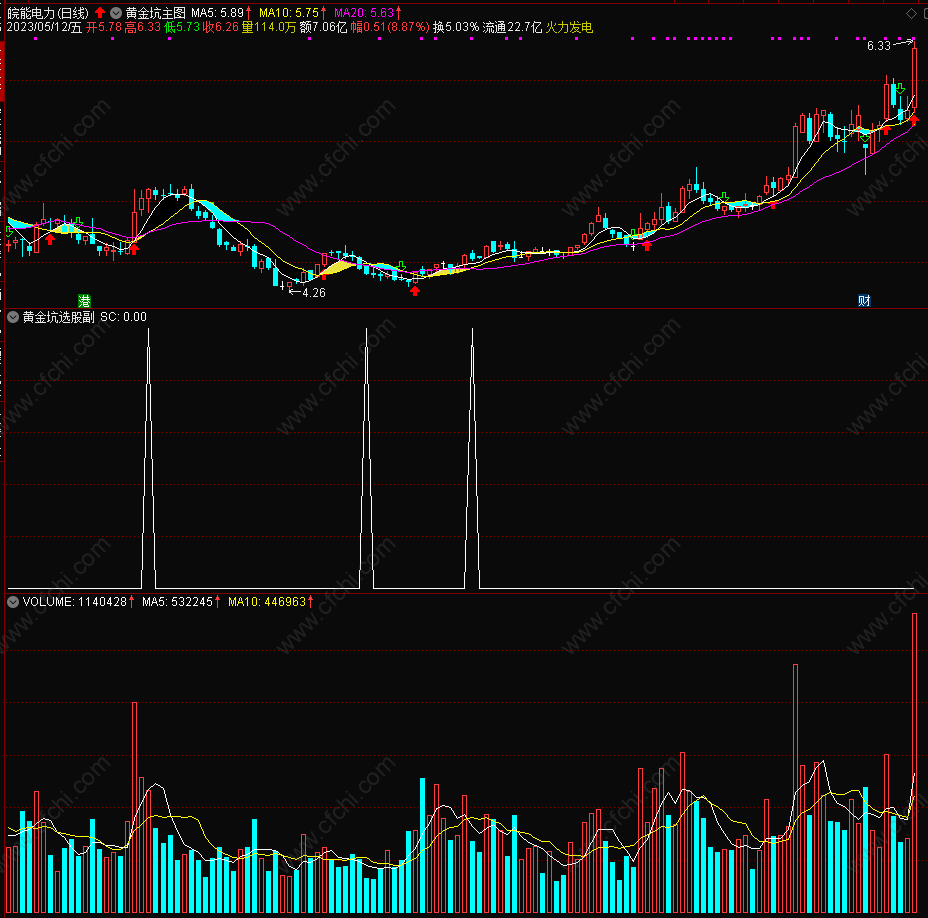
Task: Click the volume MA10: 446963 label
Action: pyautogui.click(x=268, y=602)
